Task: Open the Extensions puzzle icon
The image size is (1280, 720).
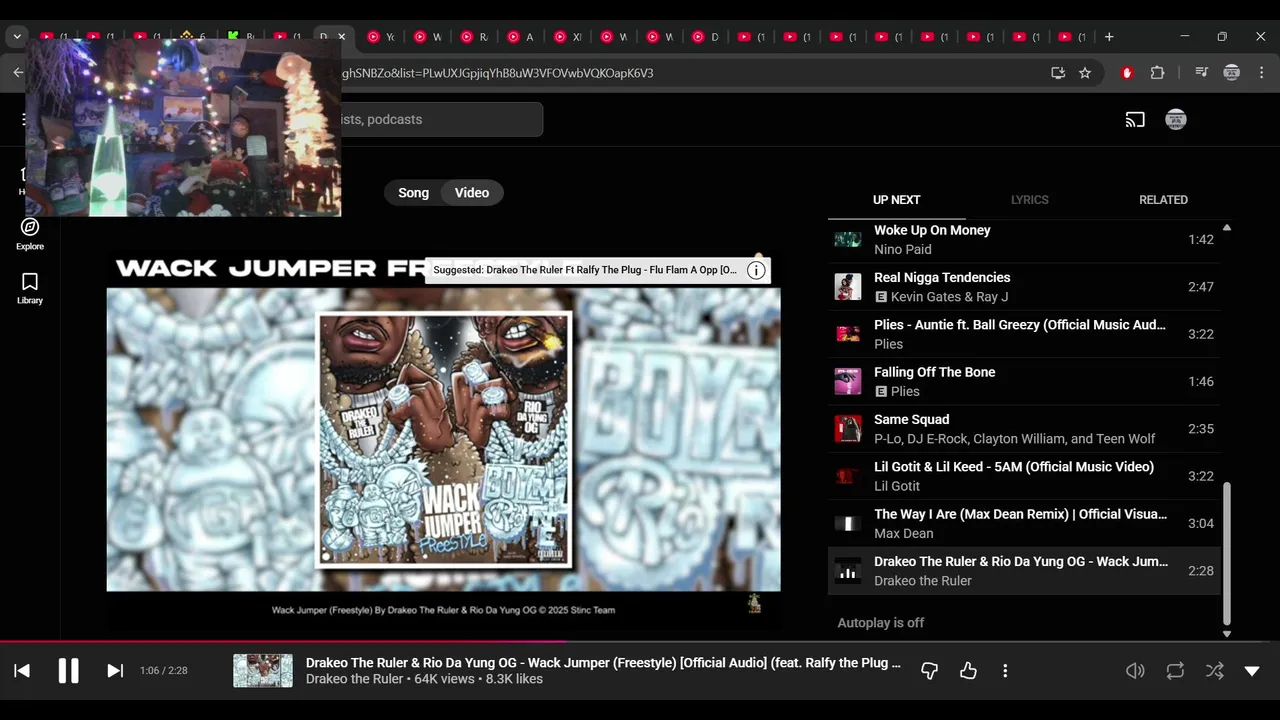Action: (1157, 73)
